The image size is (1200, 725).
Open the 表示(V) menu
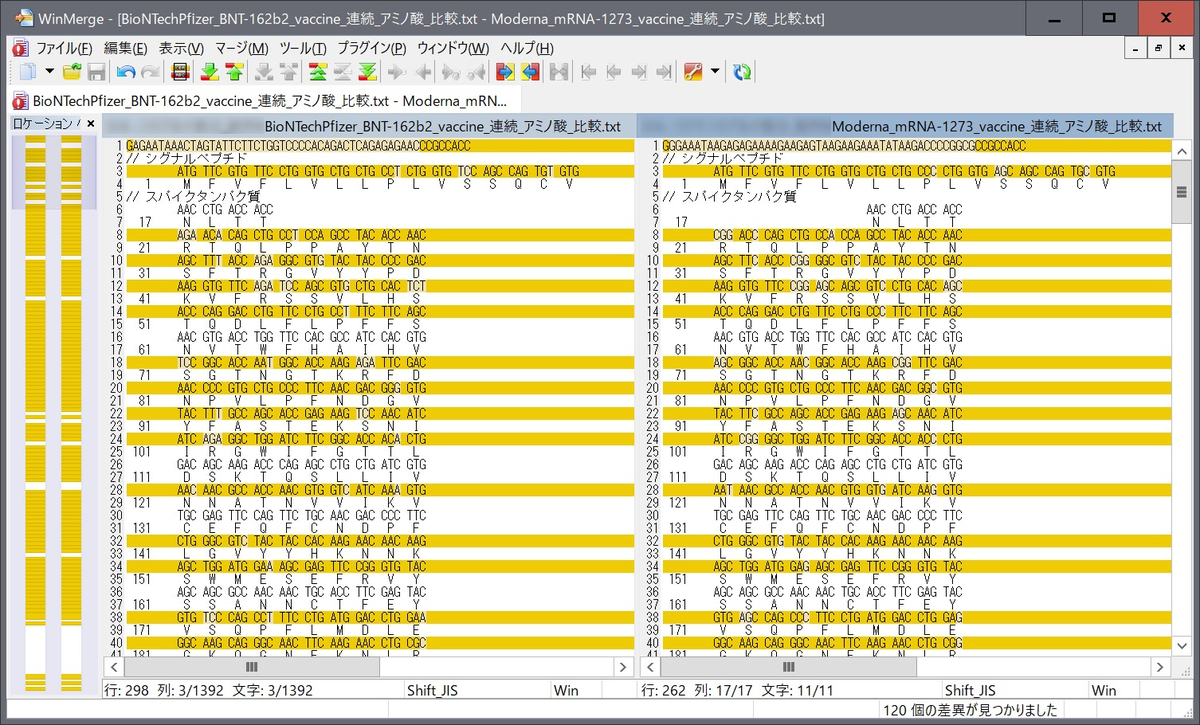click(x=181, y=48)
